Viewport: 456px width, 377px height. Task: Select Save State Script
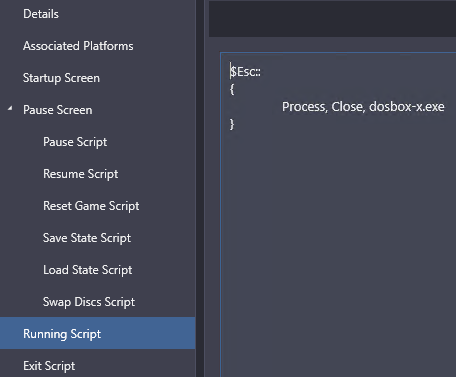[87, 238]
